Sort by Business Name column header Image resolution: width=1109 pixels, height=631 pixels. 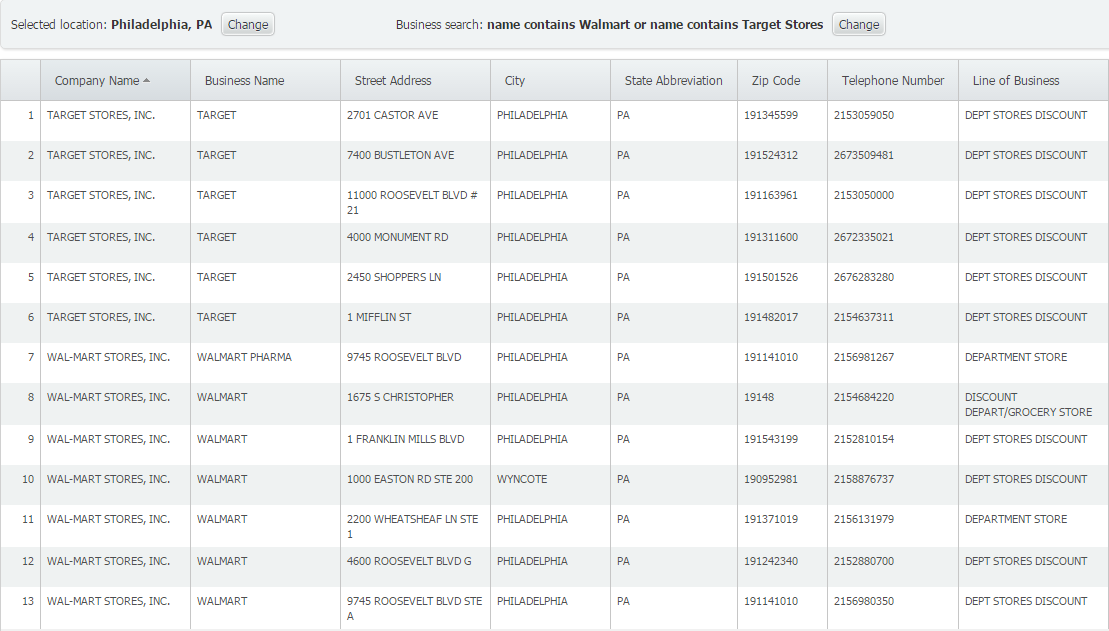244,81
